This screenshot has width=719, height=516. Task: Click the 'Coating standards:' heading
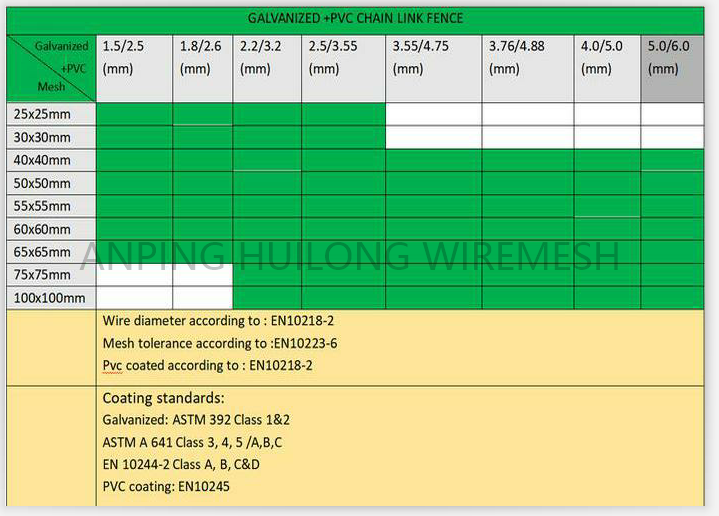click(163, 398)
